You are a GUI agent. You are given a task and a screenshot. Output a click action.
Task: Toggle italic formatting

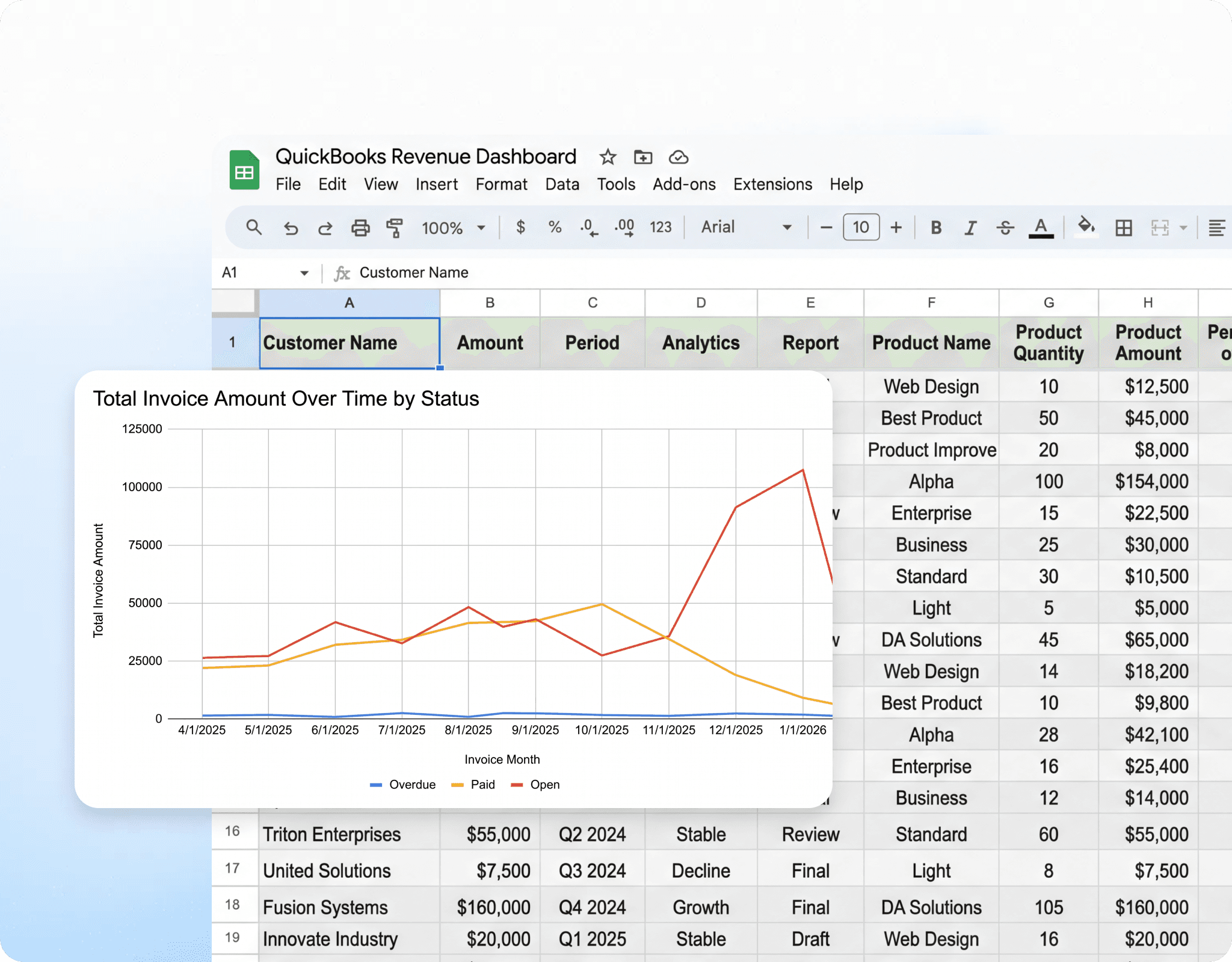coord(970,227)
